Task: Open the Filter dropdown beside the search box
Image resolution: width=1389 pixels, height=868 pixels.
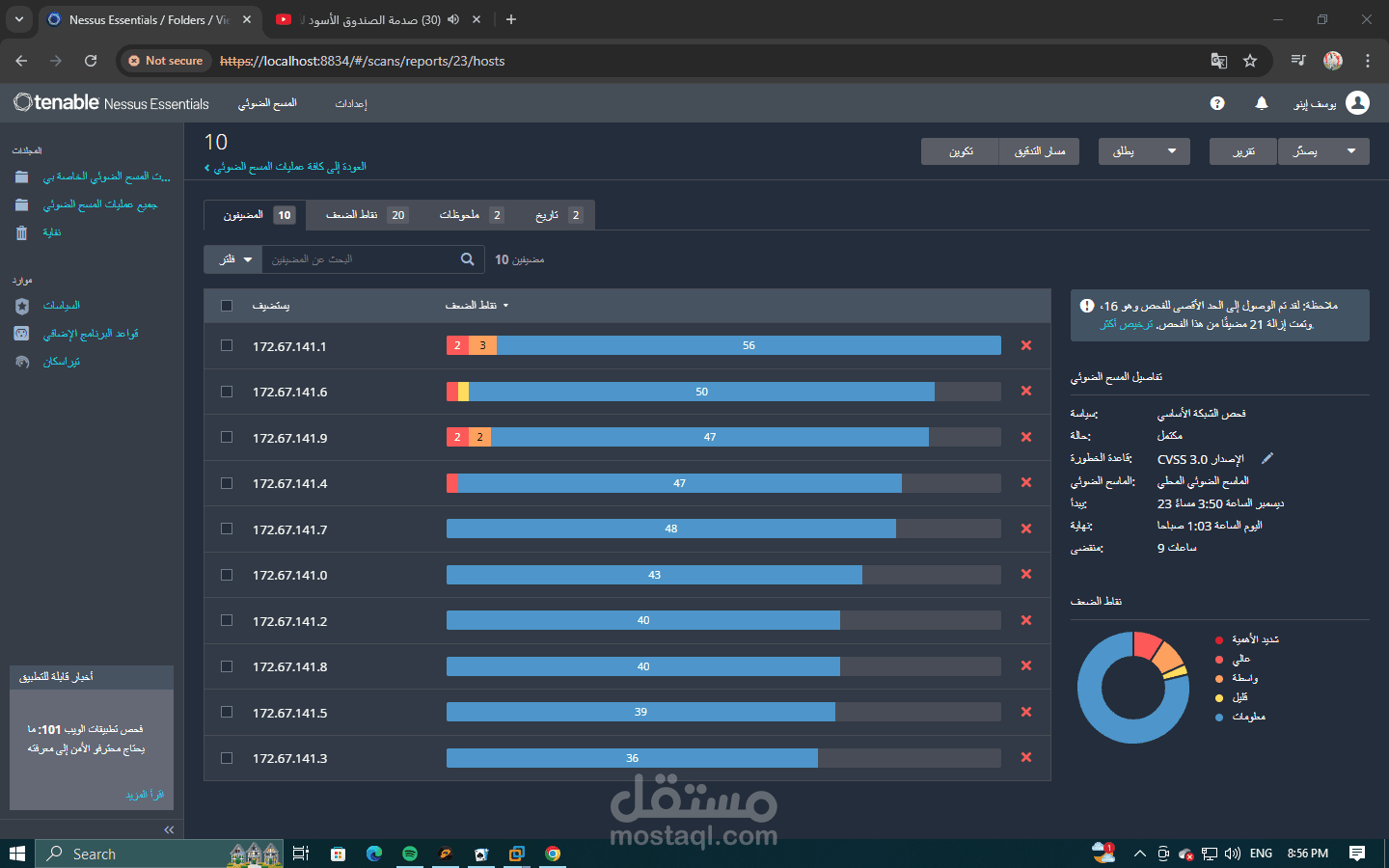Action: (233, 259)
